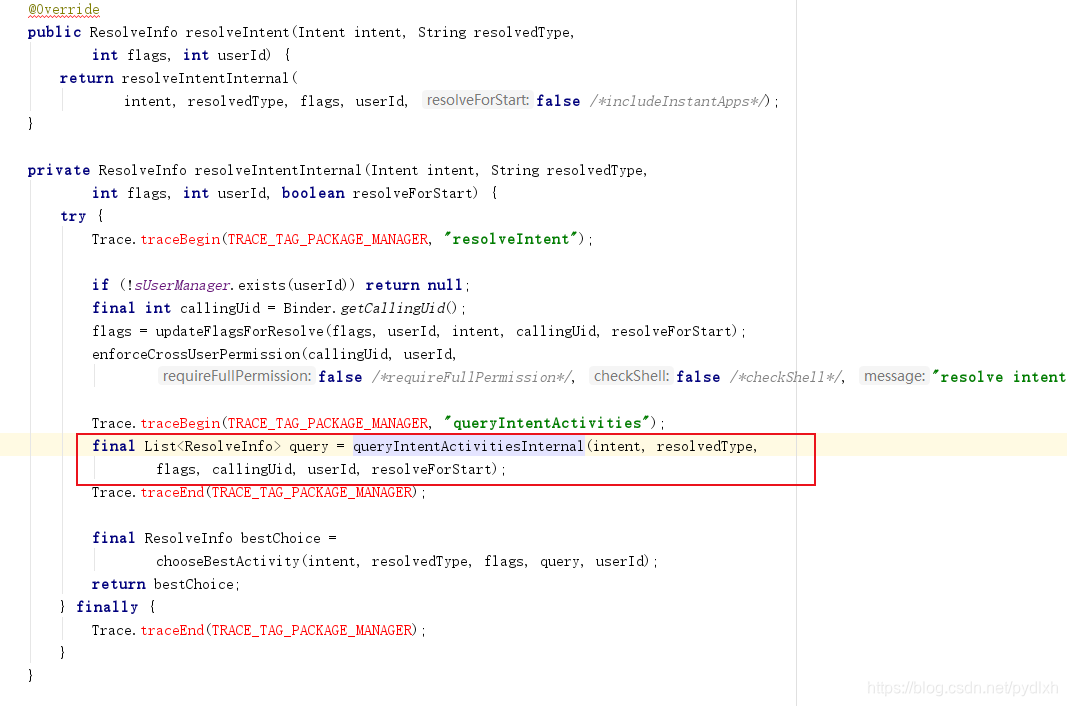
Task: Click the enforceCrossUserPermission method call
Action: click(x=197, y=354)
